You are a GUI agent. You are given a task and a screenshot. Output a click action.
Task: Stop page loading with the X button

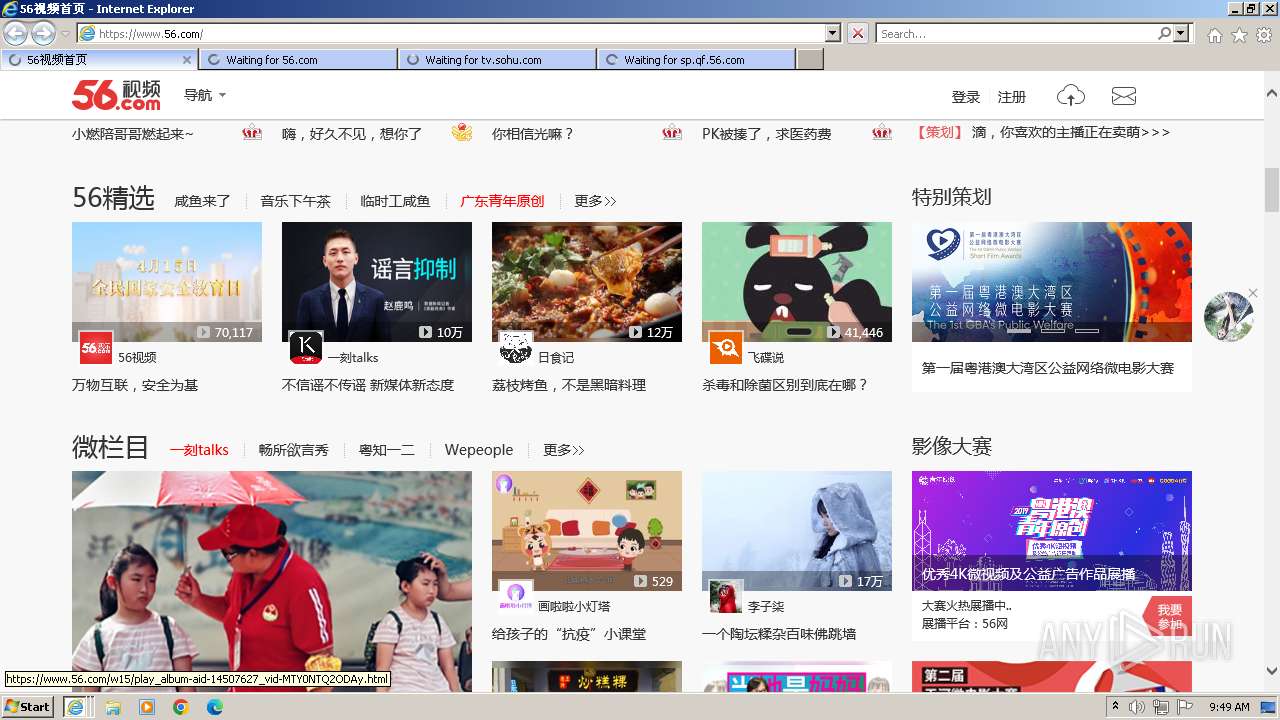click(858, 33)
